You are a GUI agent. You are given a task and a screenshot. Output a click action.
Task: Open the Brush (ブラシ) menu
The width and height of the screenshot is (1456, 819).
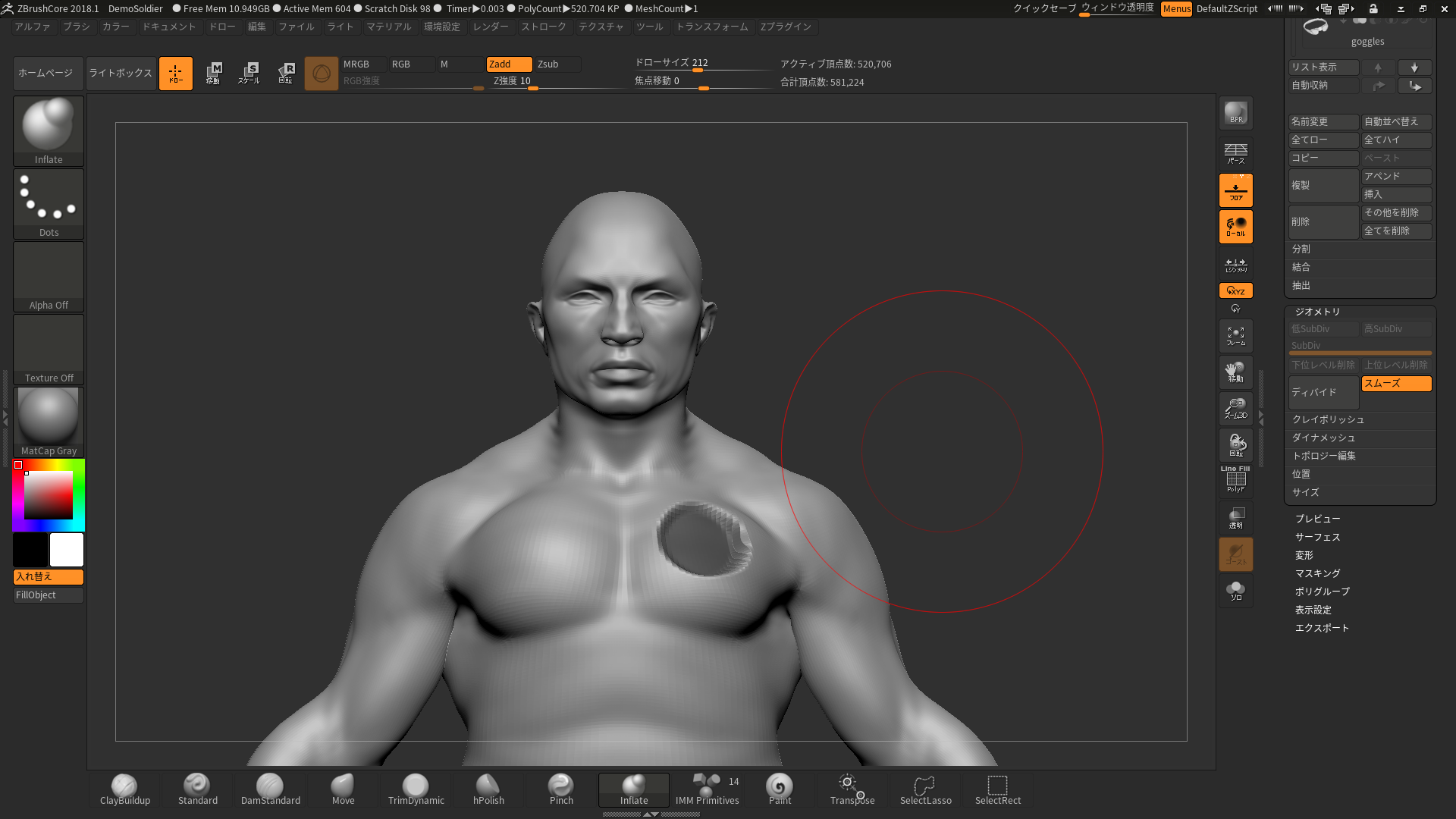coord(77,27)
